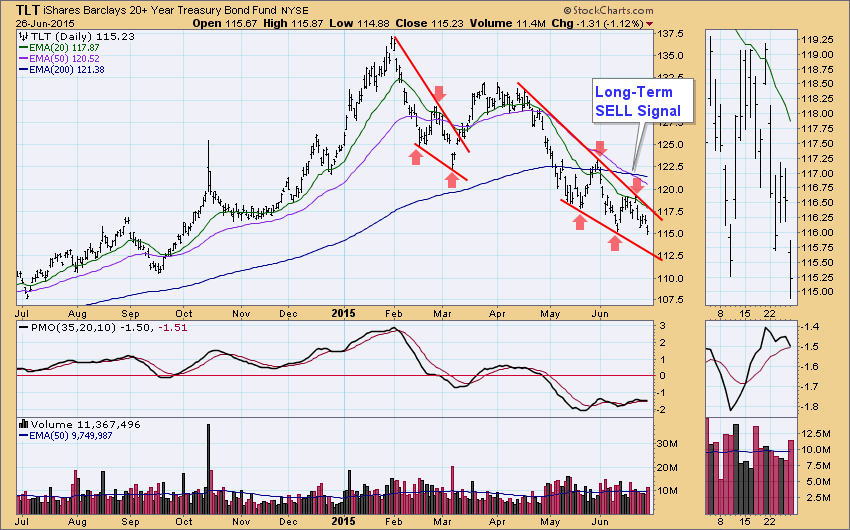
Task: Select the blue EMA(200) 121.38 legend entry
Action: tap(61, 70)
